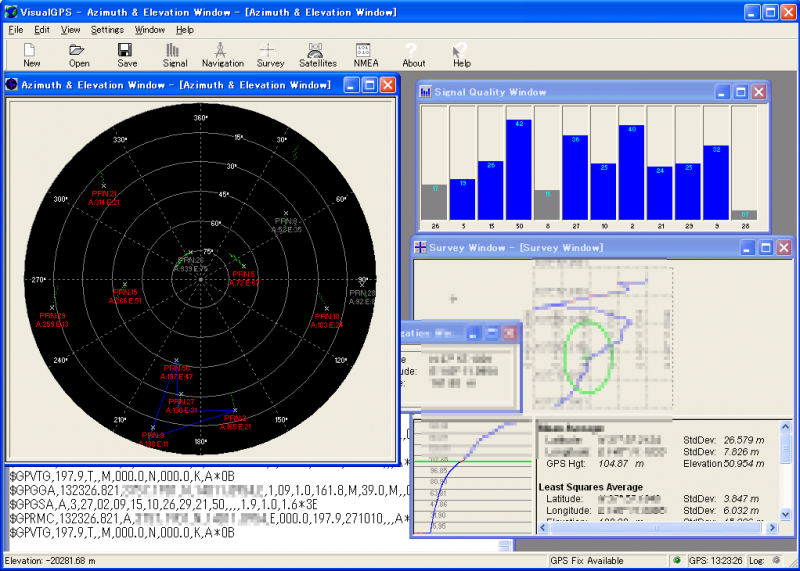The height and width of the screenshot is (571, 800).
Task: Open the Settings menu
Action: coord(107,30)
